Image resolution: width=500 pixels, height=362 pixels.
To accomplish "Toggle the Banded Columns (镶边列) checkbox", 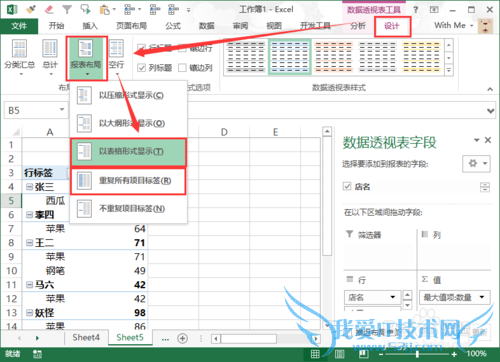I will click(x=182, y=68).
